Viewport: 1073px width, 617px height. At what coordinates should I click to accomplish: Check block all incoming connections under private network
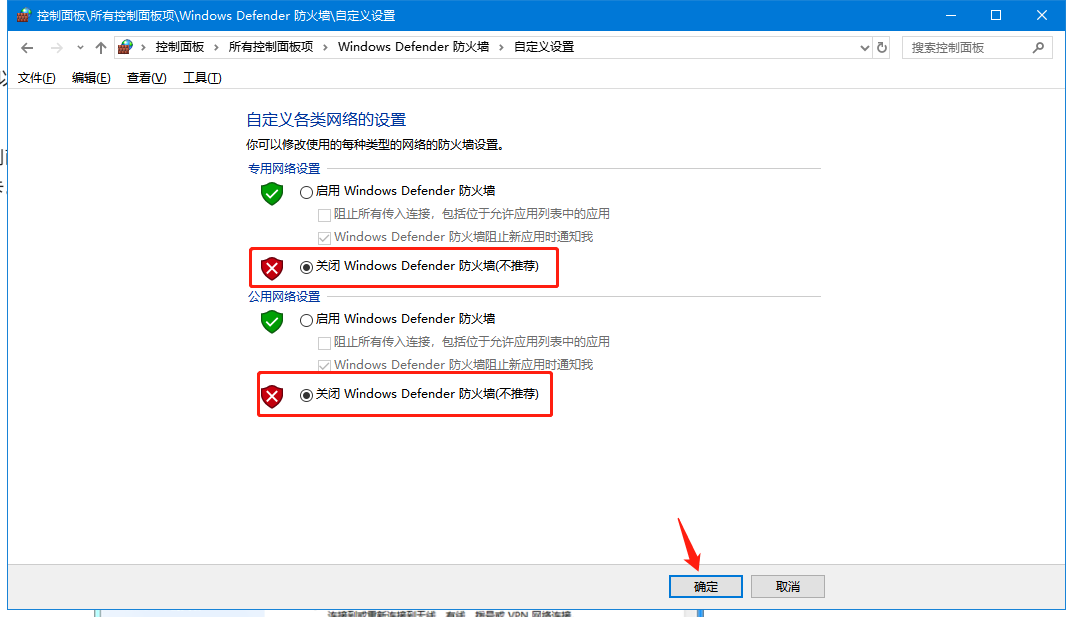click(x=324, y=215)
